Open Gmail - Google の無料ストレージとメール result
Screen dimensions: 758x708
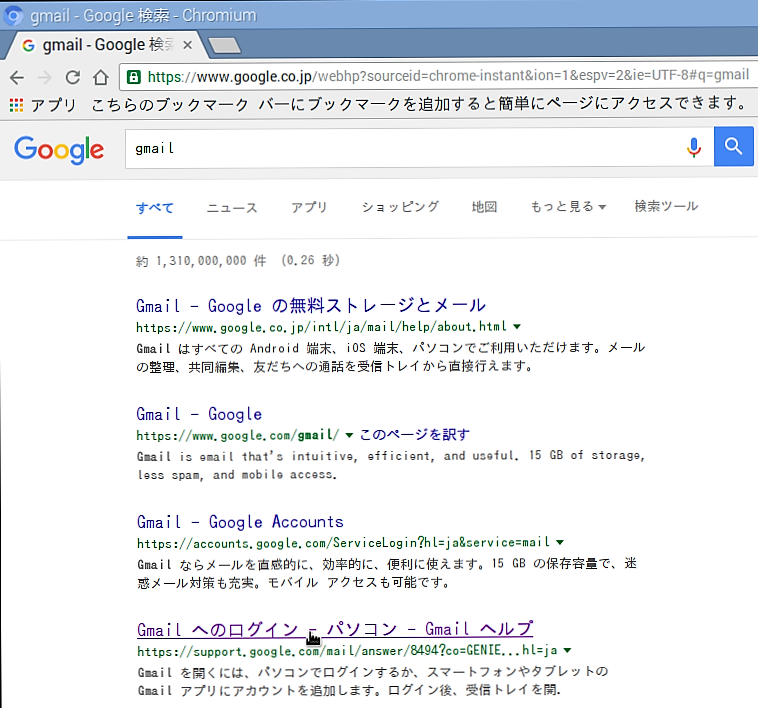pos(311,305)
